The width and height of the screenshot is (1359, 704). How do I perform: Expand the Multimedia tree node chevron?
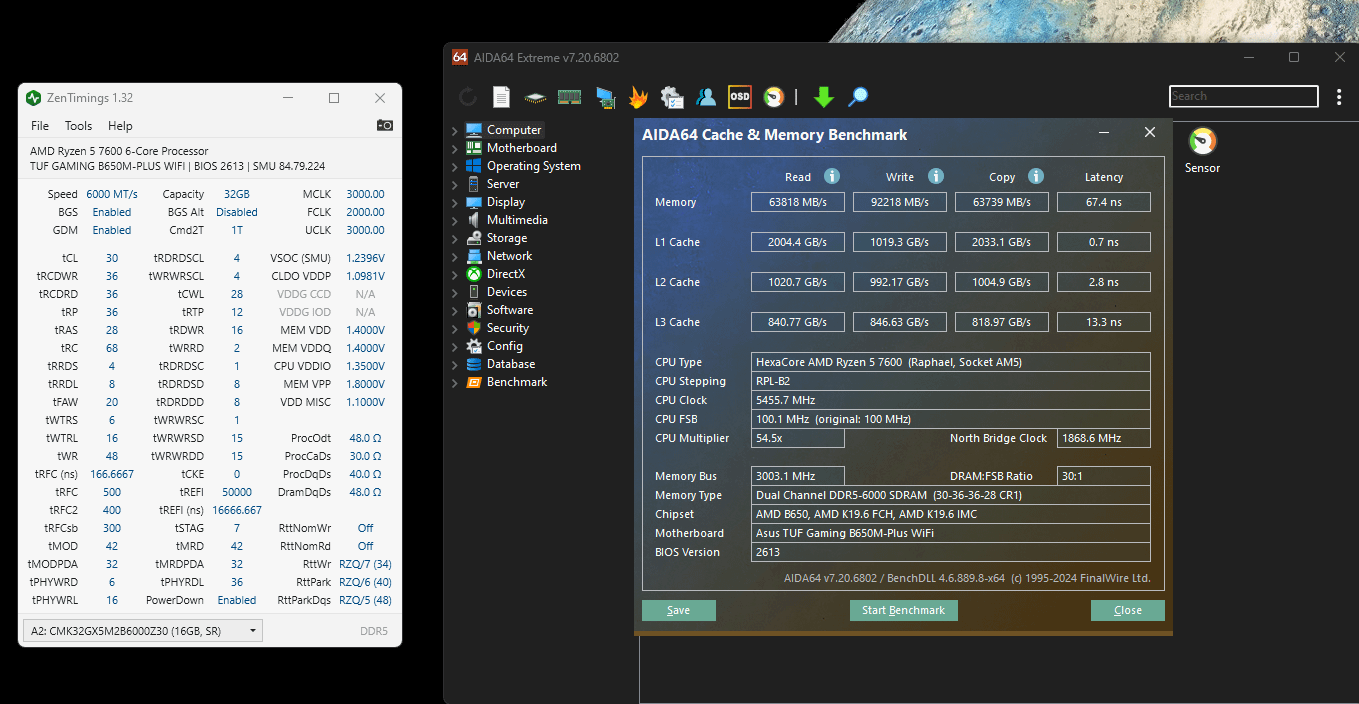click(x=454, y=221)
